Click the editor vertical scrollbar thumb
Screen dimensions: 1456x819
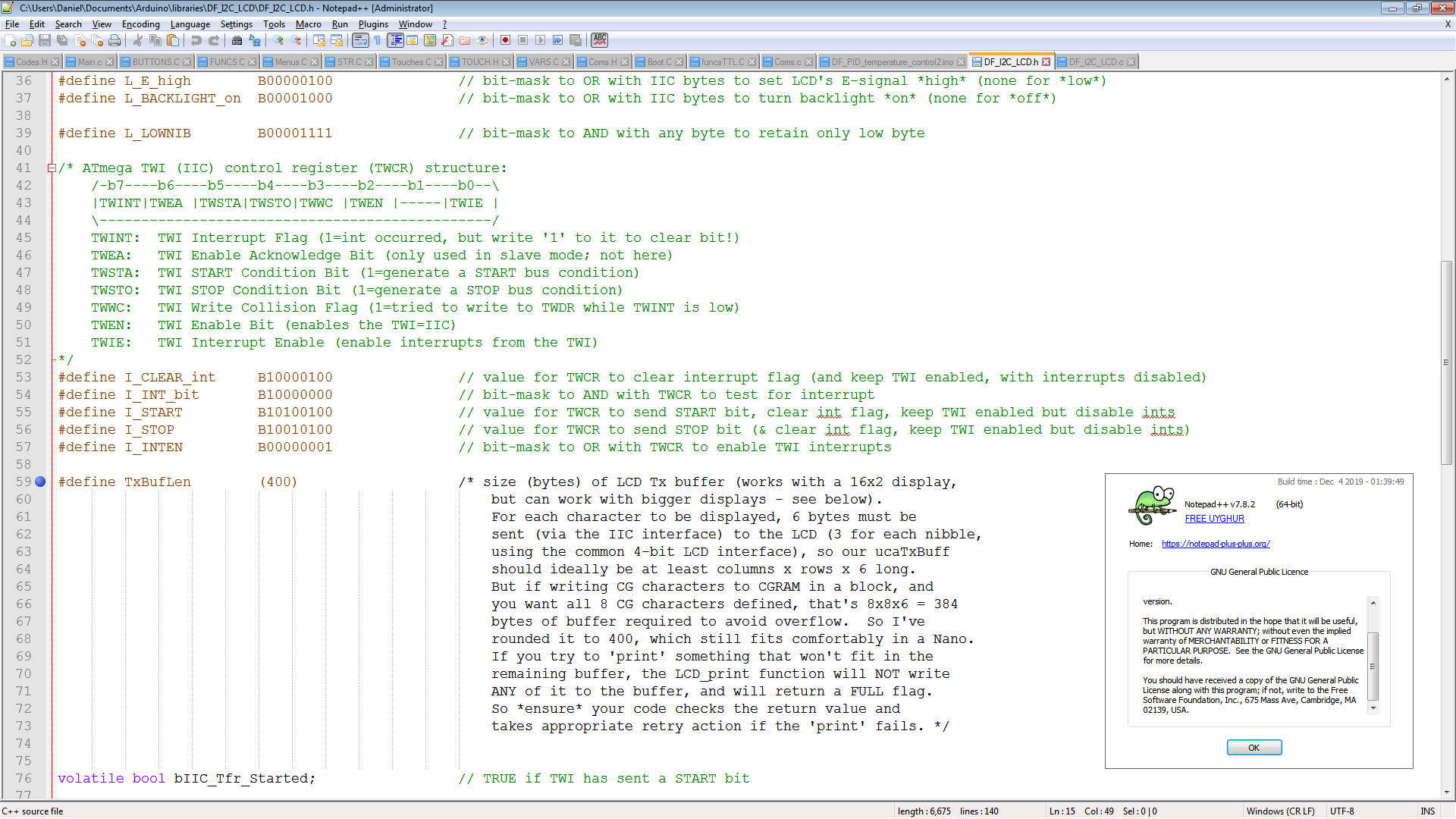coord(1446,362)
